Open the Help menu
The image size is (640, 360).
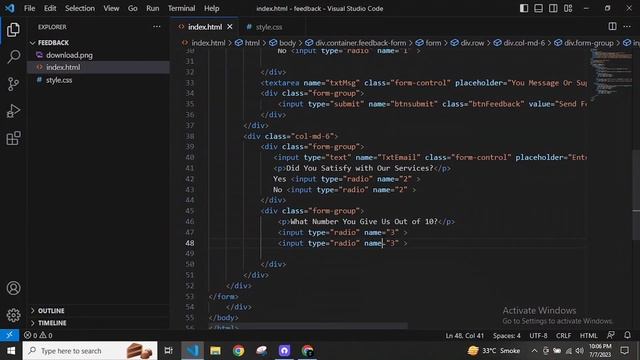tap(211, 8)
